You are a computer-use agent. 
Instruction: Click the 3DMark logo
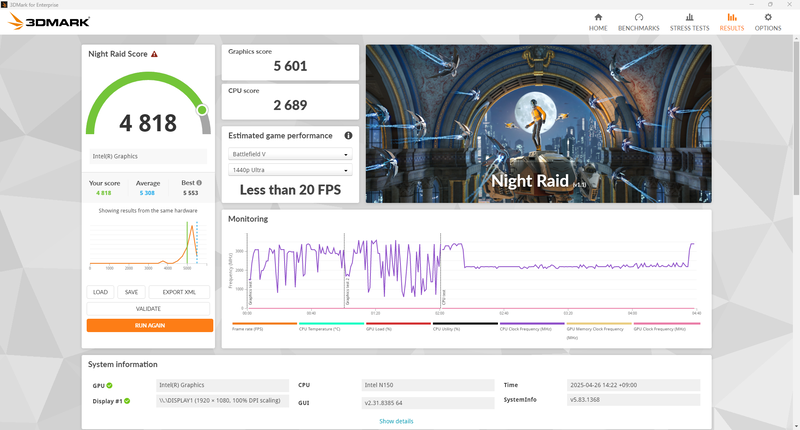point(49,21)
